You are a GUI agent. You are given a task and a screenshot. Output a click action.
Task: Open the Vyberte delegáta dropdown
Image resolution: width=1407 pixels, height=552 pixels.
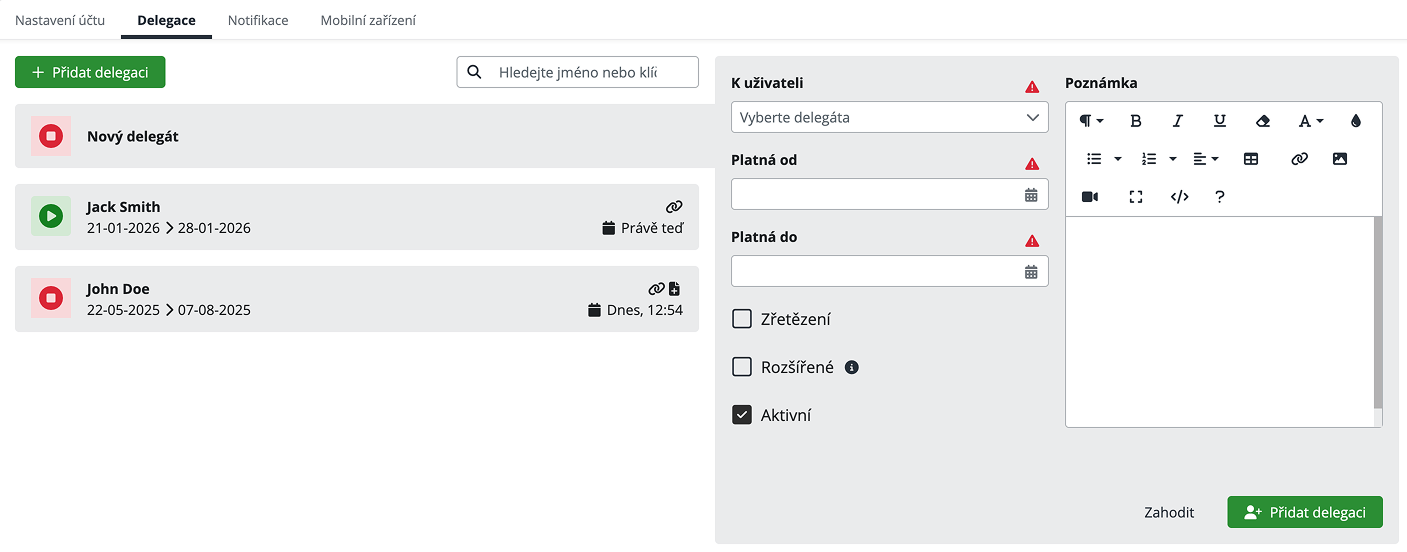(889, 117)
